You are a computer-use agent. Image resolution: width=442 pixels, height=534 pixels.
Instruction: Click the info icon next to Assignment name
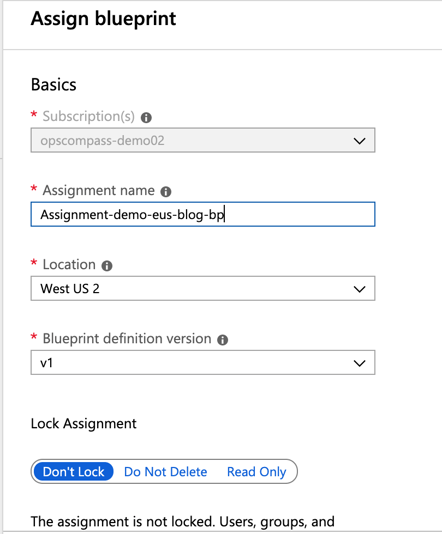pyautogui.click(x=166, y=192)
